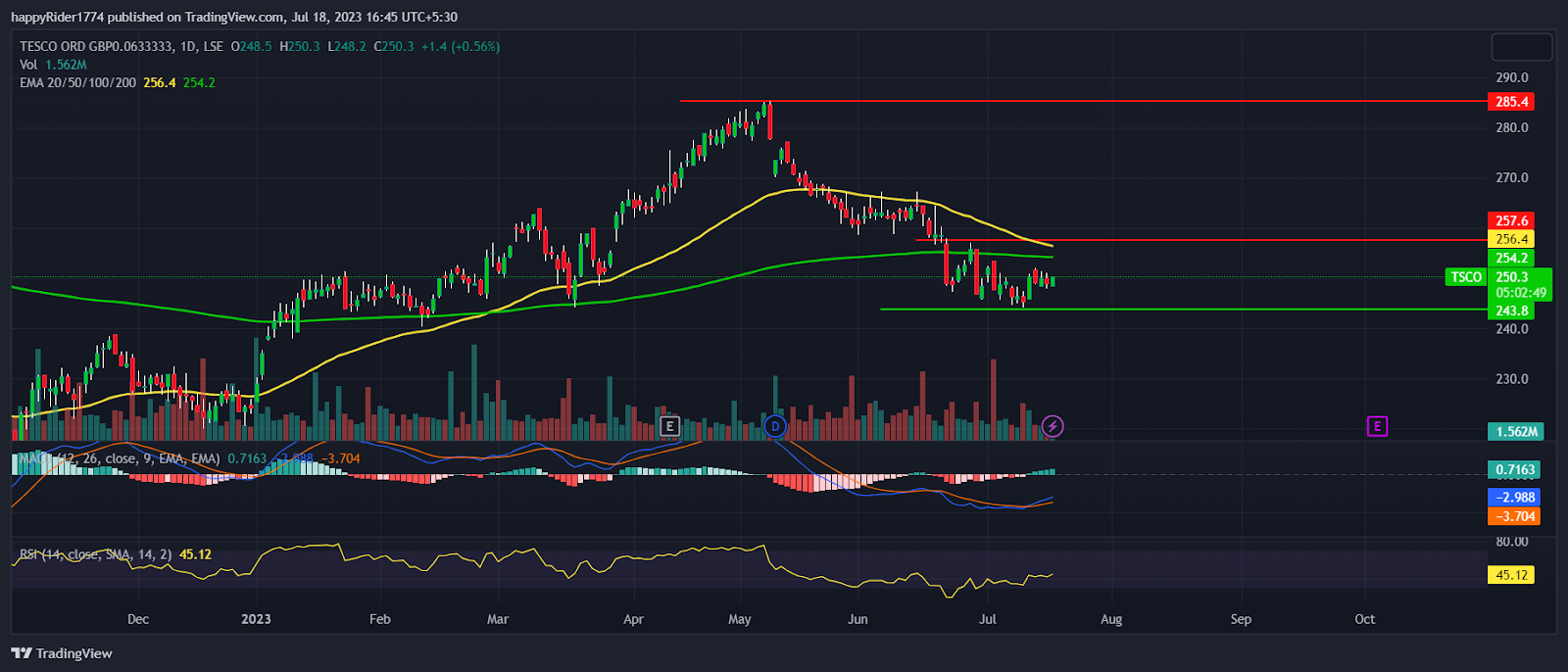This screenshot has width=1568, height=672.
Task: Click the 05:02:49 countdown timer label
Action: tap(1521, 293)
